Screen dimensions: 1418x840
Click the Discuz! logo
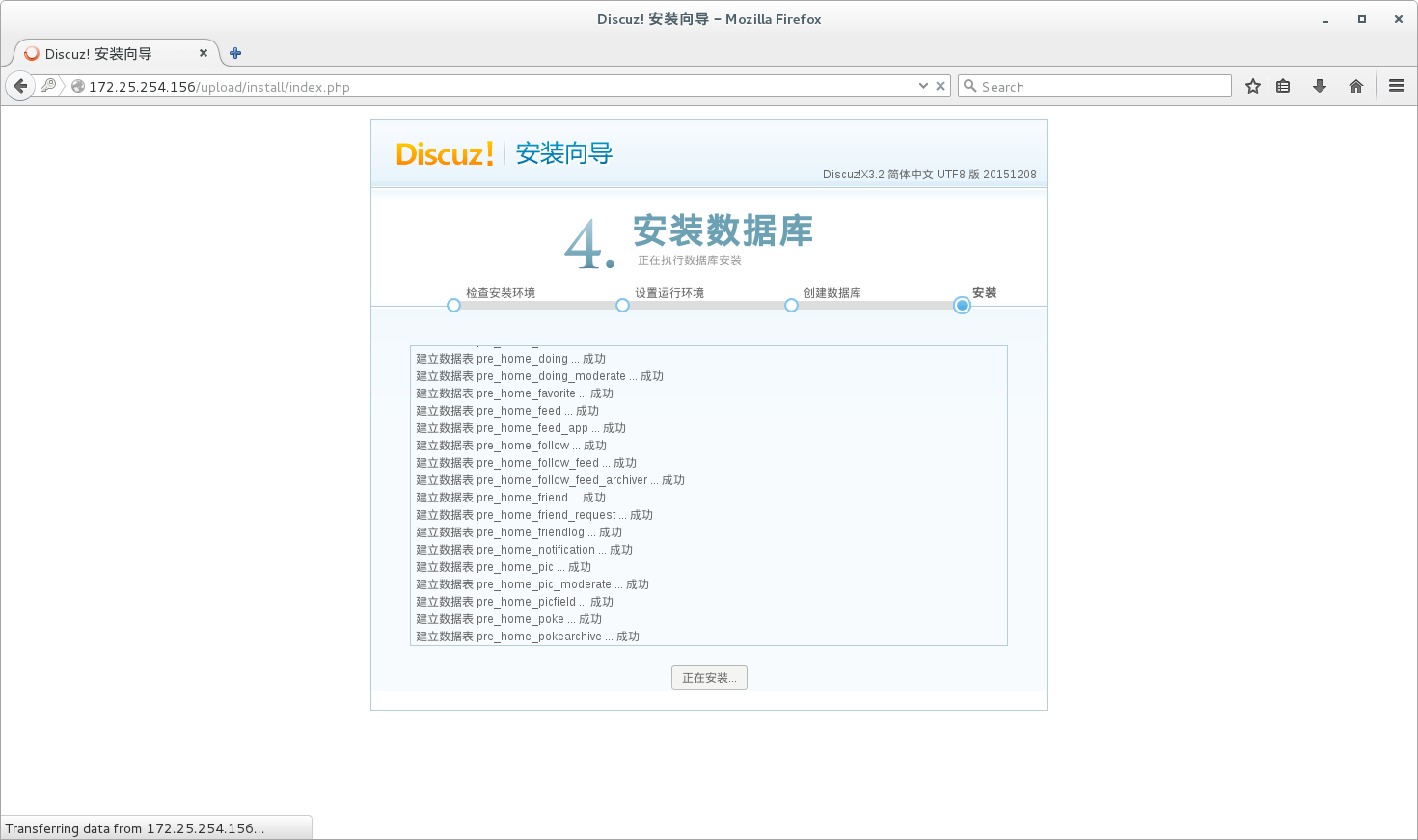[445, 153]
